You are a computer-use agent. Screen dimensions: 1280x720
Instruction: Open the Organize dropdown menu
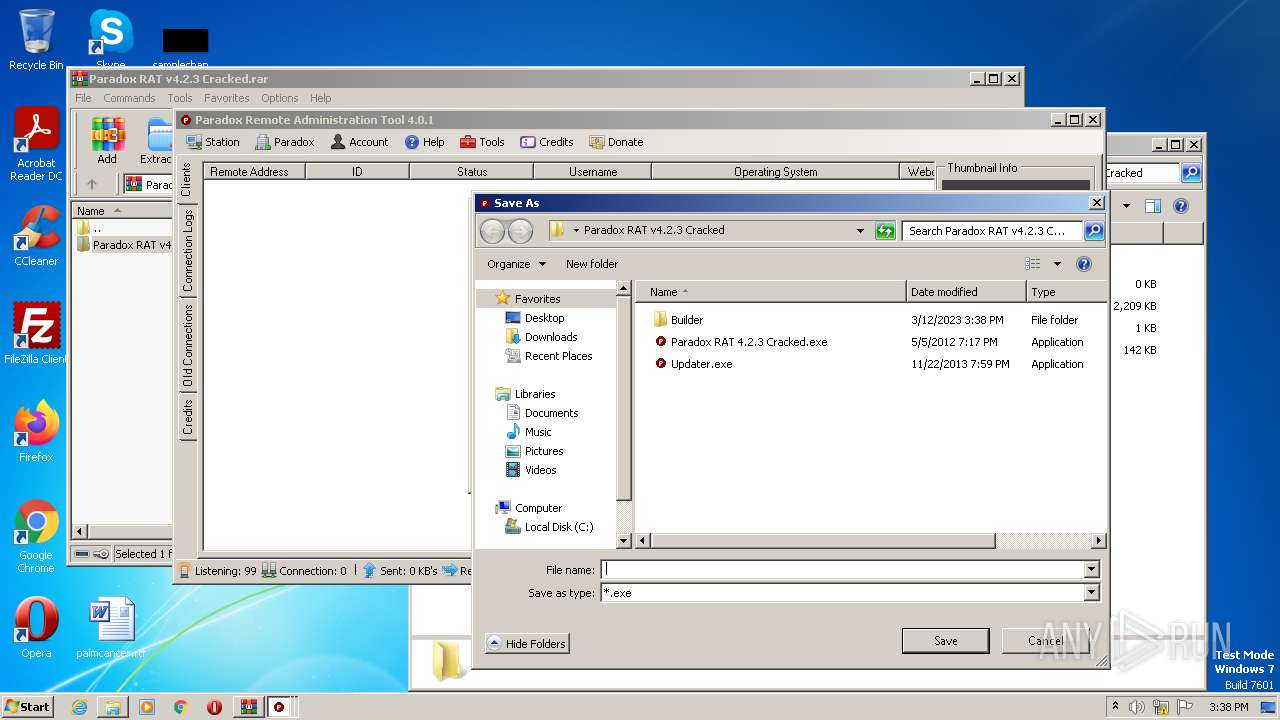(516, 264)
